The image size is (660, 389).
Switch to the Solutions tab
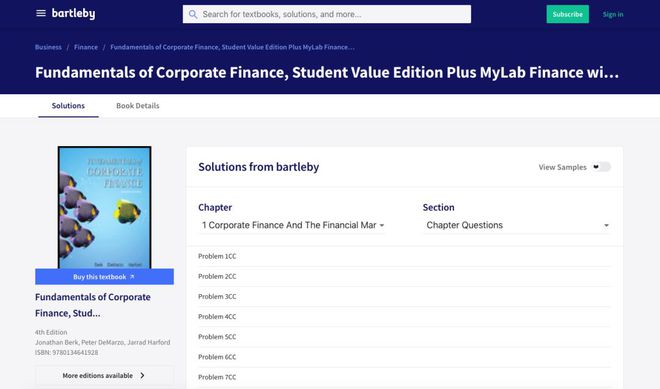[68, 106]
